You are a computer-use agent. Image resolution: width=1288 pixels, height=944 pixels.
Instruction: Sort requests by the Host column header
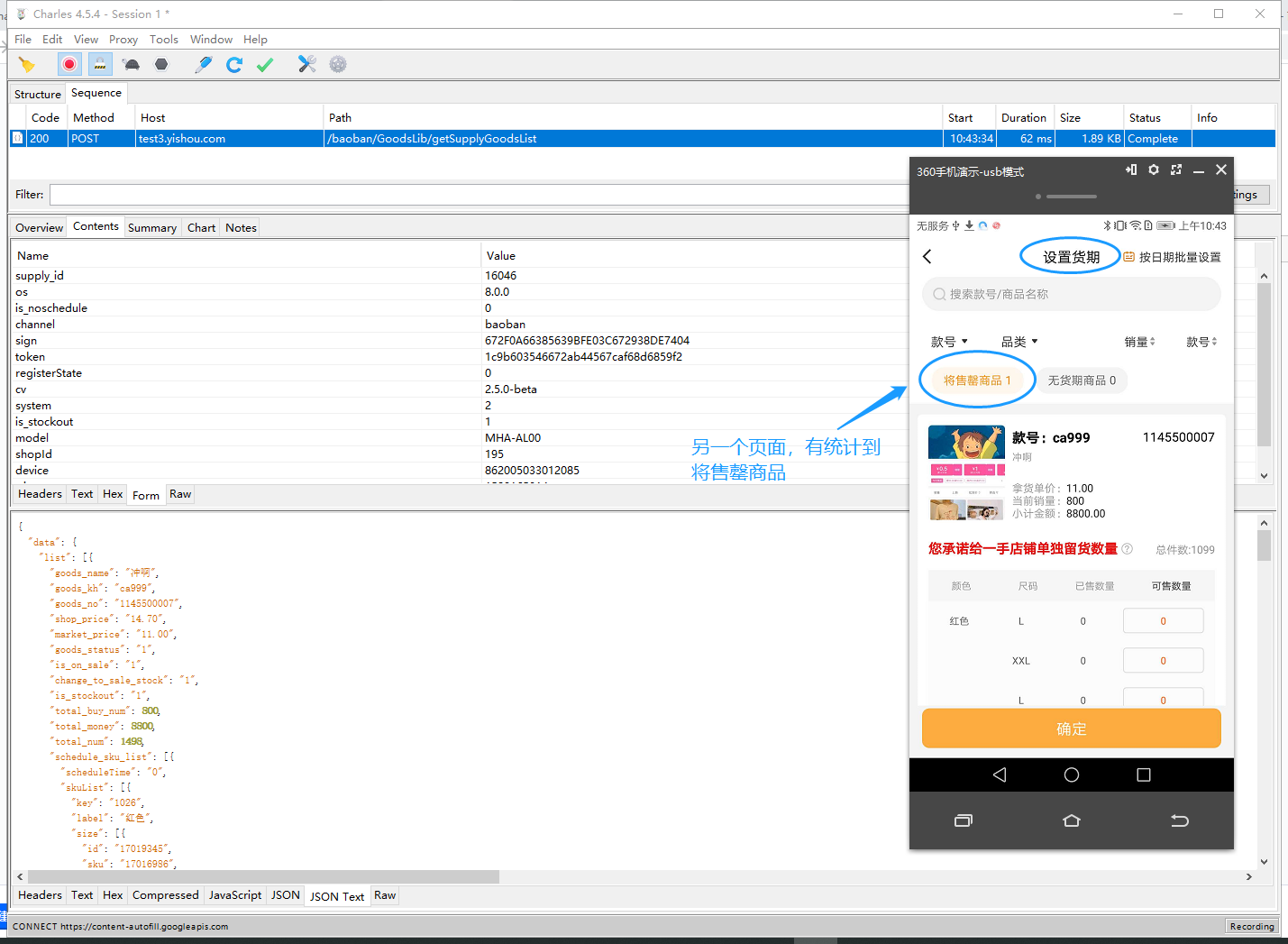point(229,118)
